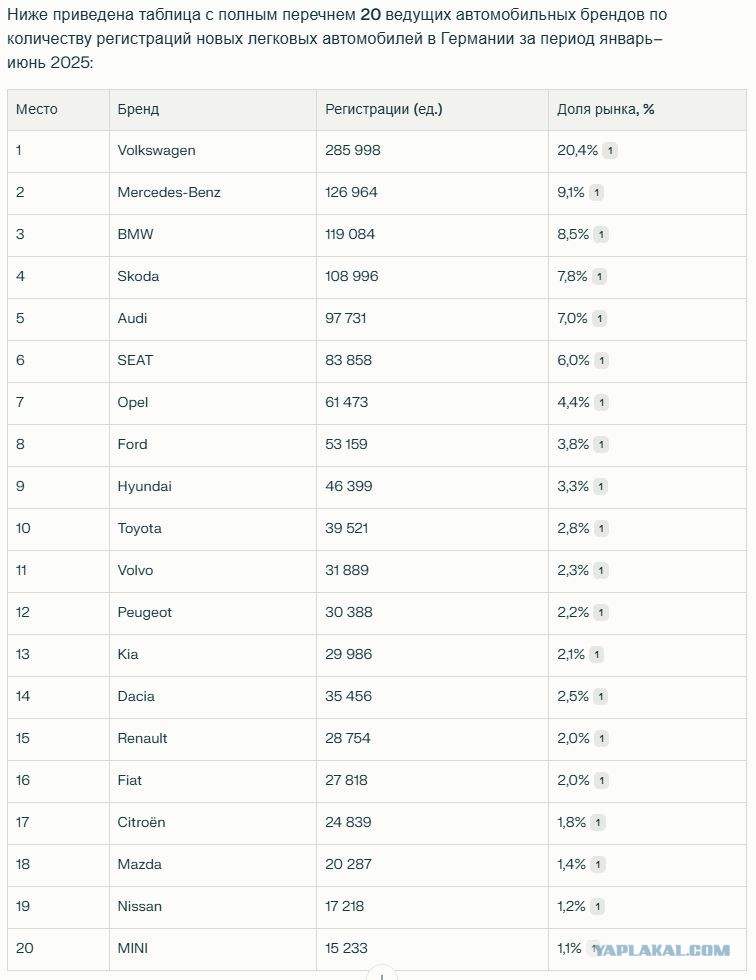756x980 pixels.
Task: Select the Volkswagen brand cell
Action: tap(213, 151)
